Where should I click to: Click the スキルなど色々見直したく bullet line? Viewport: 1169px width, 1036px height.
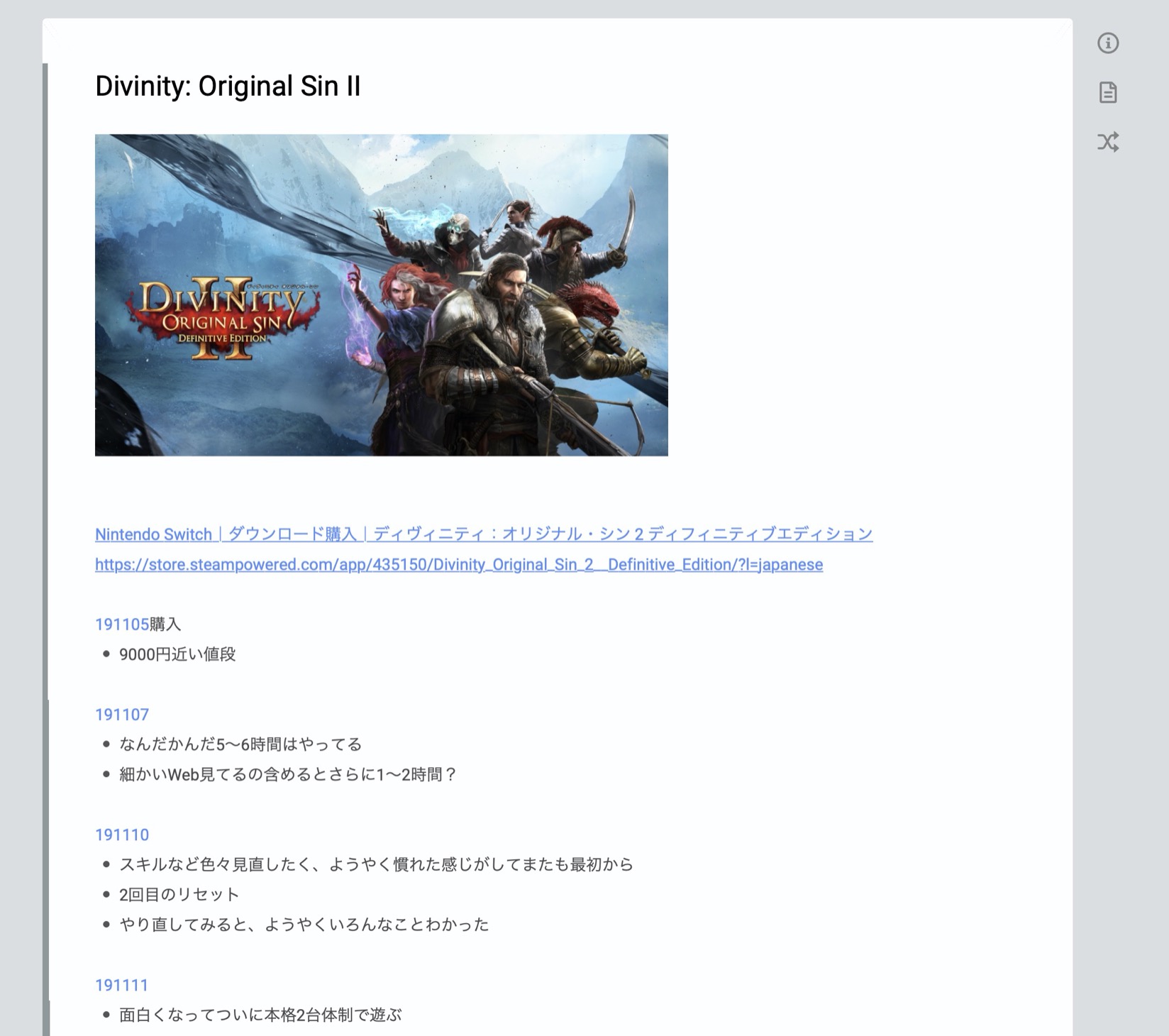click(376, 864)
